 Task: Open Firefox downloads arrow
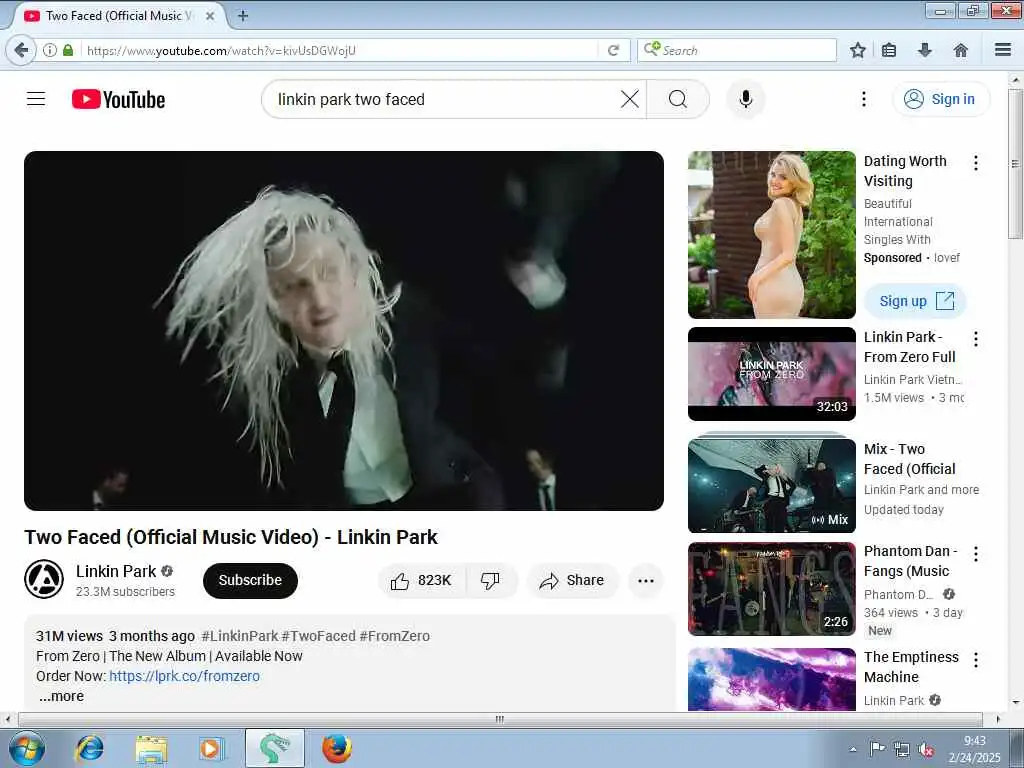click(924, 50)
